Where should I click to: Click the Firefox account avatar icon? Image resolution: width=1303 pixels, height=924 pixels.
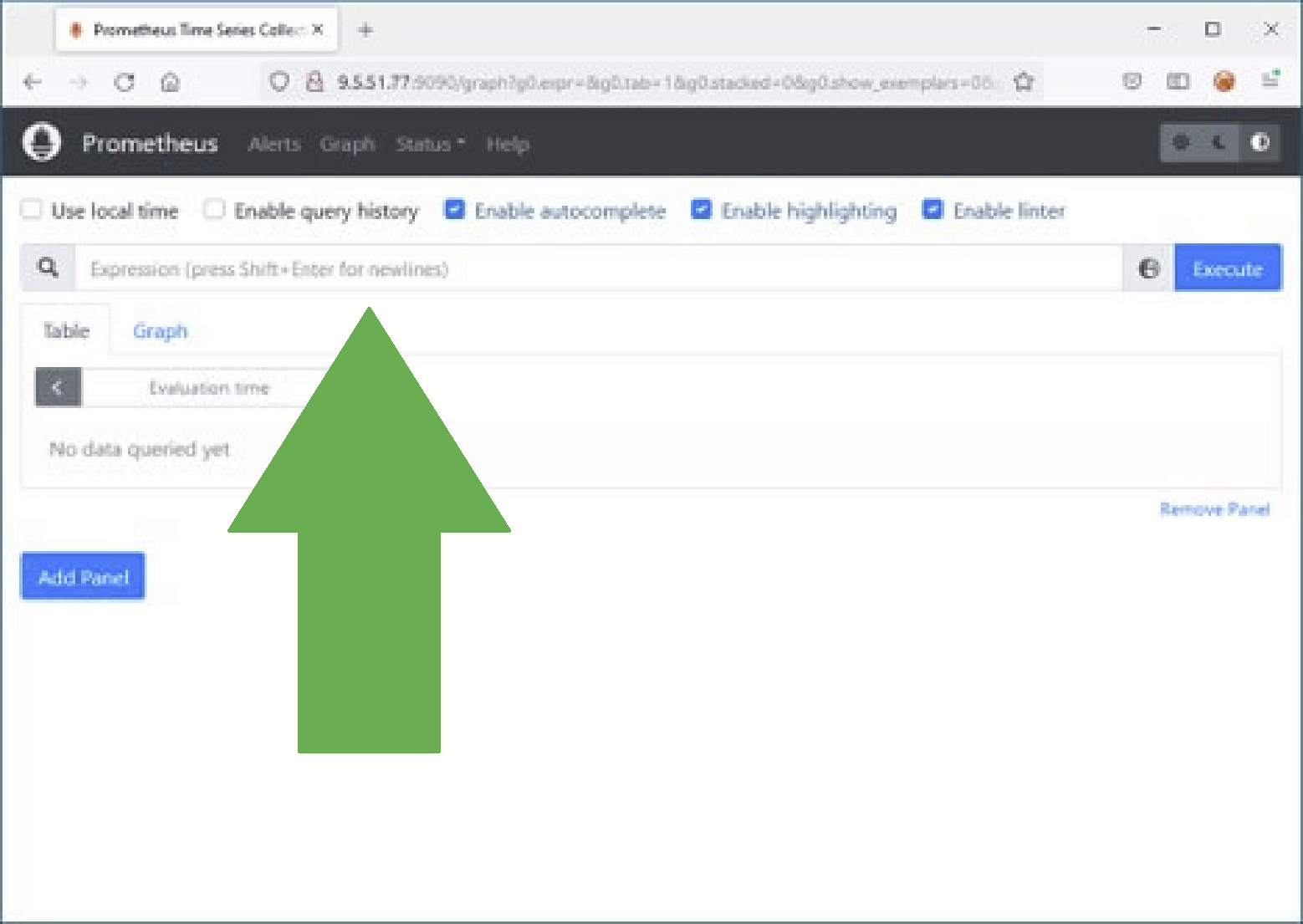tap(1224, 81)
